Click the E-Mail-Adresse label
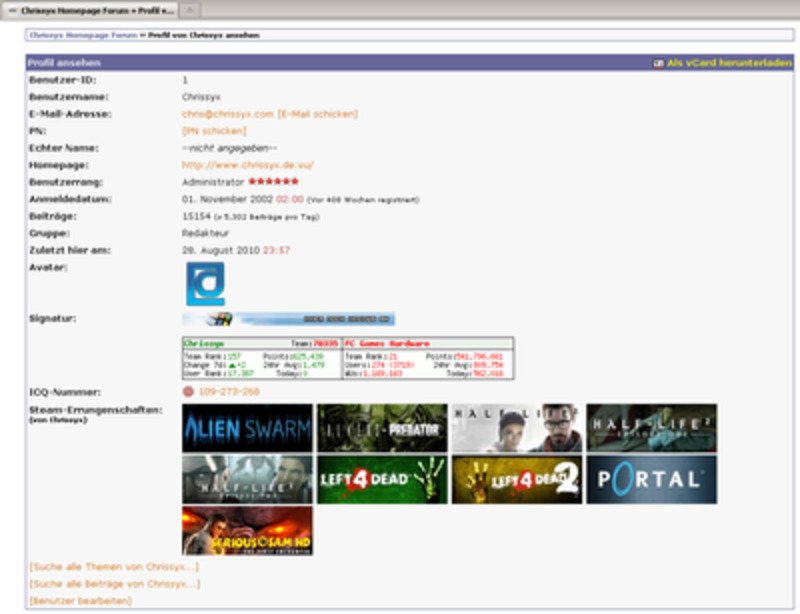800x614 pixels. (x=70, y=114)
